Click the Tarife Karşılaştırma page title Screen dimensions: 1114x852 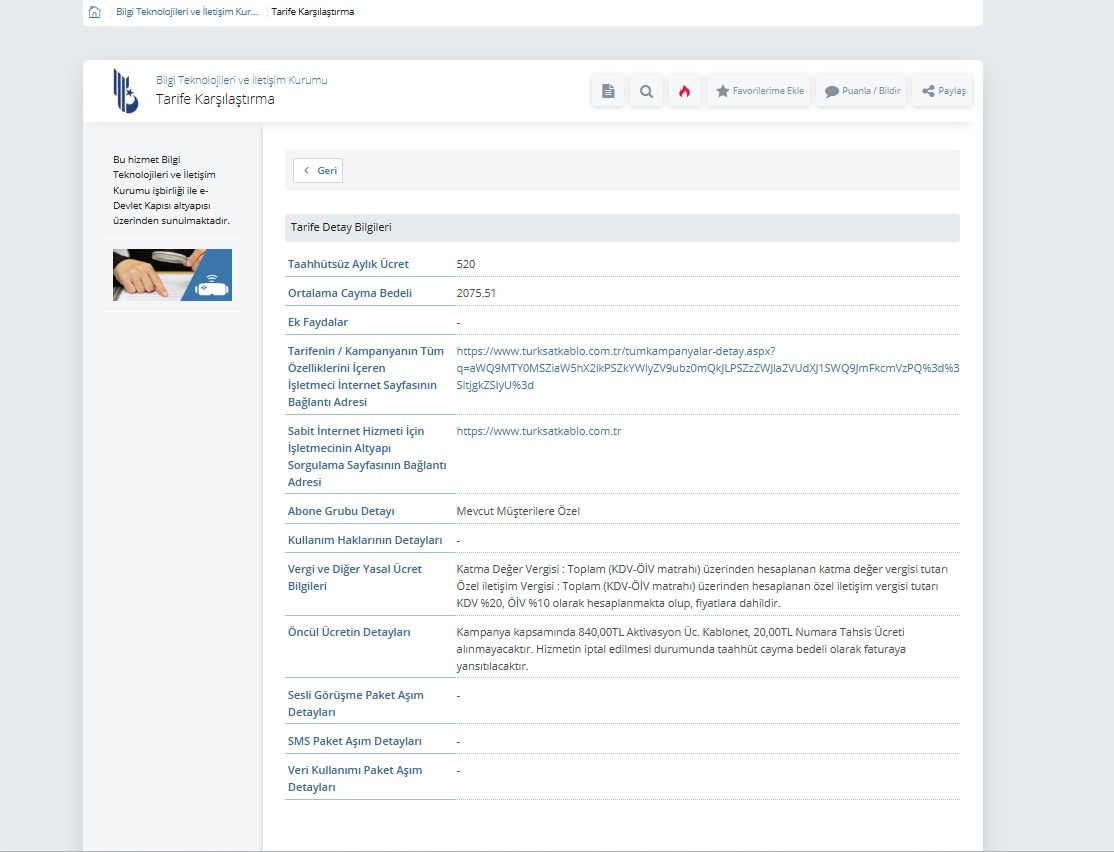pyautogui.click(x=215, y=99)
